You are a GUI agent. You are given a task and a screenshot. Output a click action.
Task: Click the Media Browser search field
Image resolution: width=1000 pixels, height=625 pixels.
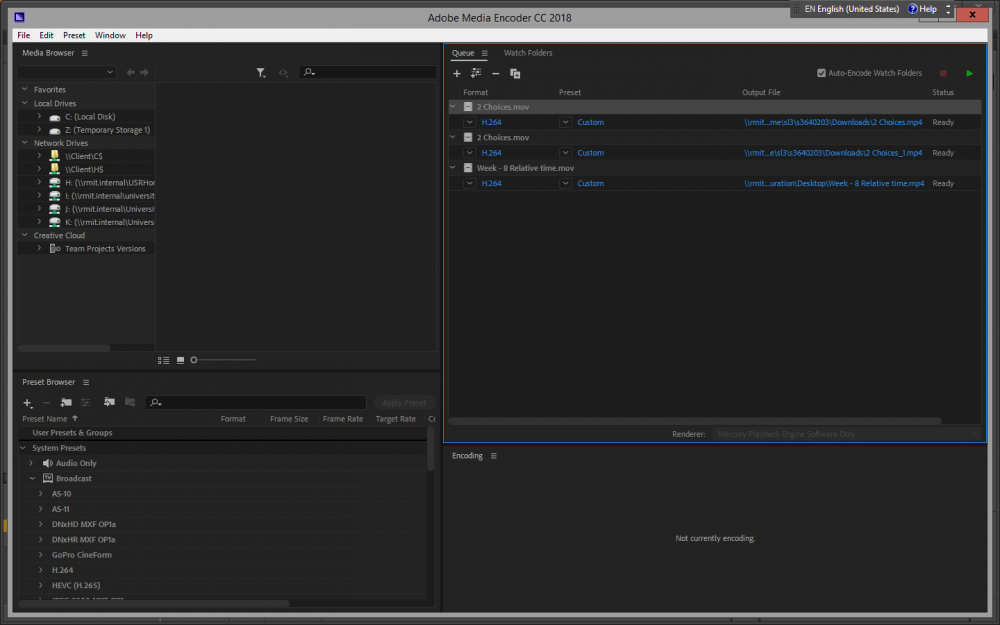click(369, 73)
